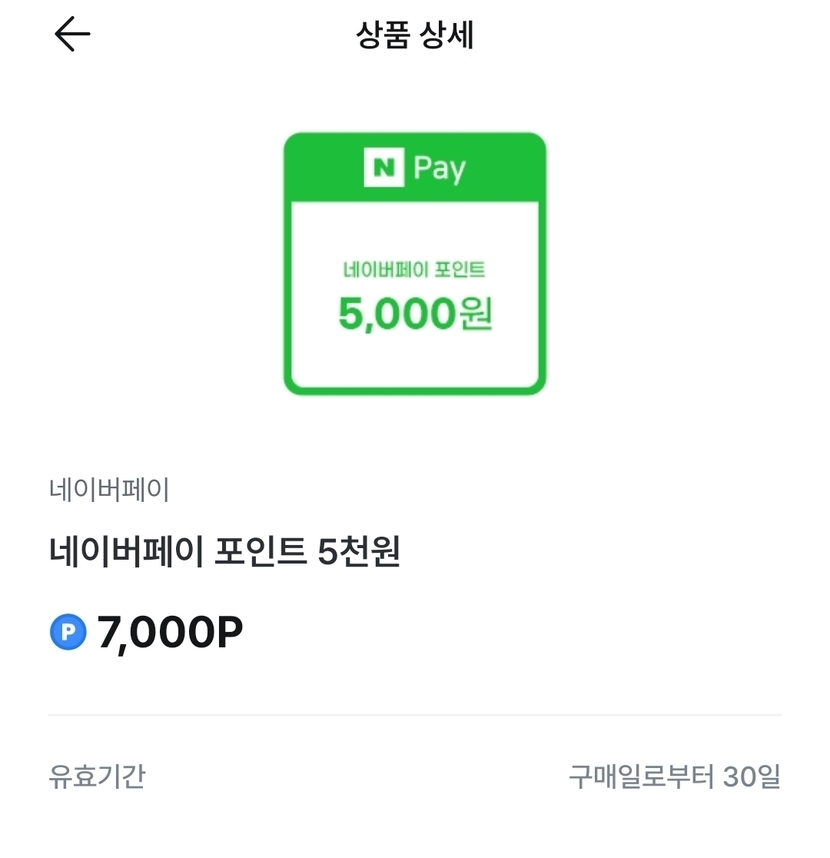Click the blue P point coin icon
Screen dimensions: 830x858
tap(68, 632)
